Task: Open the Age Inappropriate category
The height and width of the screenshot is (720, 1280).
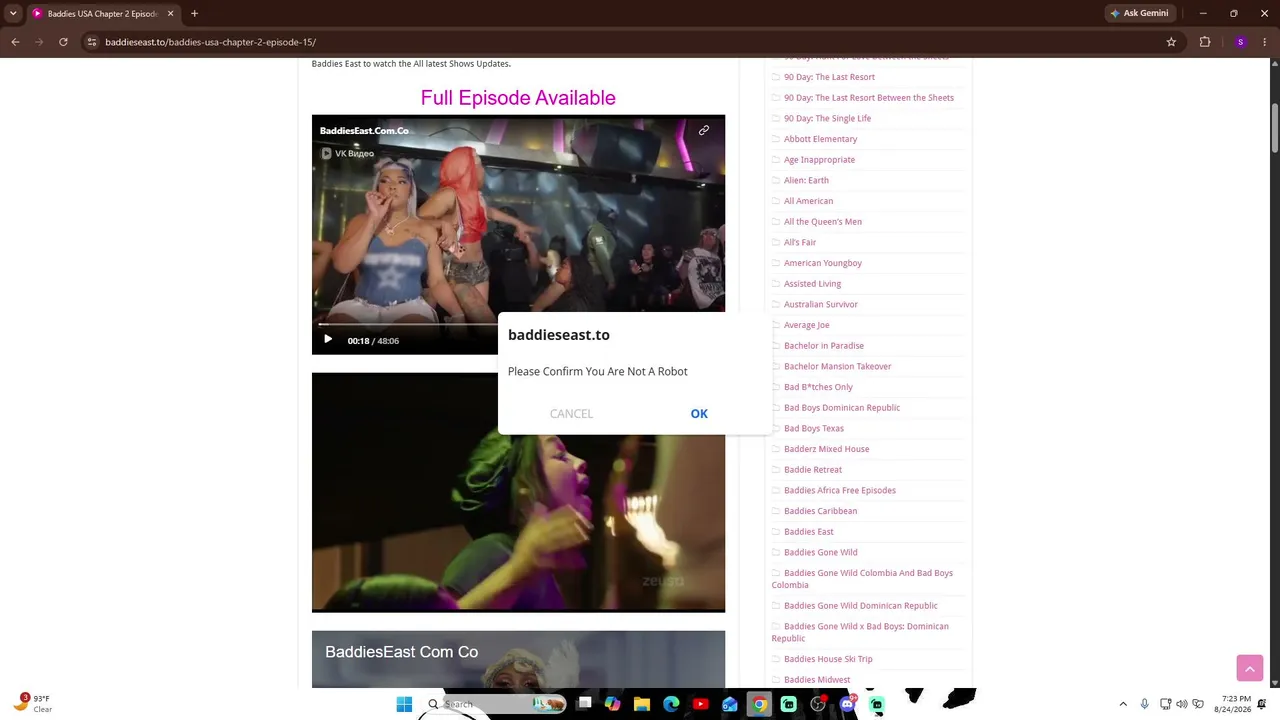Action: click(819, 160)
